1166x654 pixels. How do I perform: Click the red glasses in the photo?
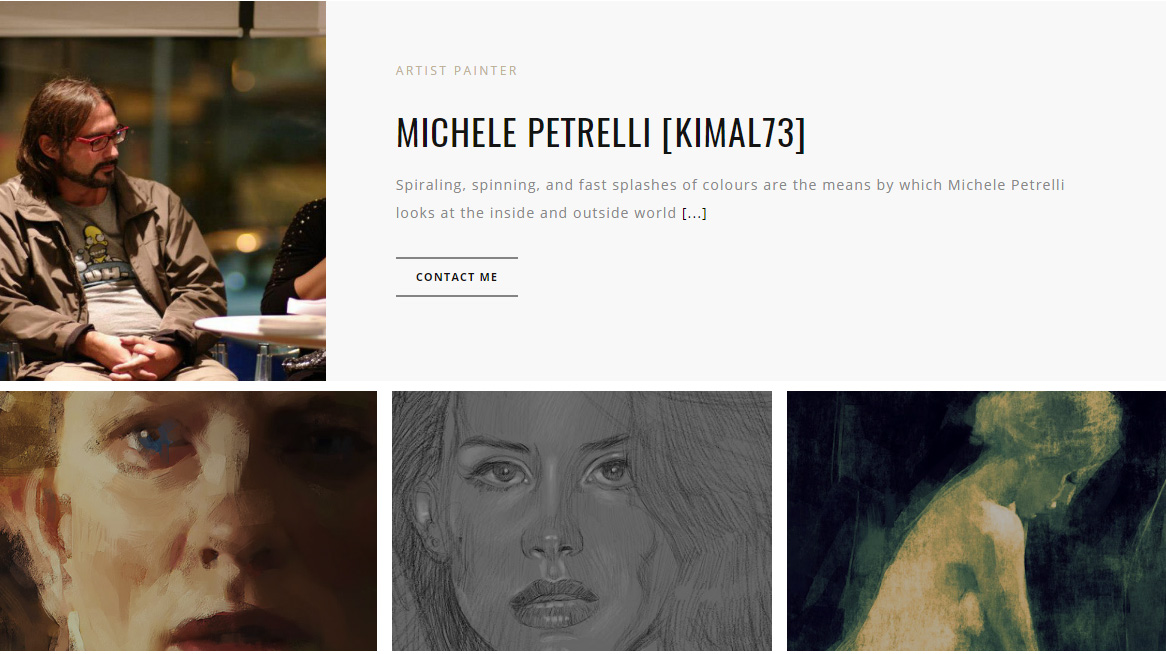tap(102, 139)
